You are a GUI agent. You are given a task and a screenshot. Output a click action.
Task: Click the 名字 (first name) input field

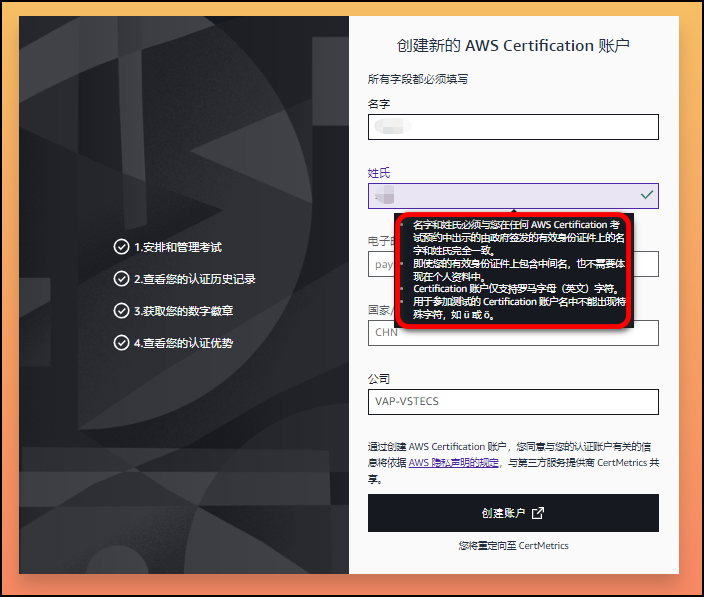513,127
